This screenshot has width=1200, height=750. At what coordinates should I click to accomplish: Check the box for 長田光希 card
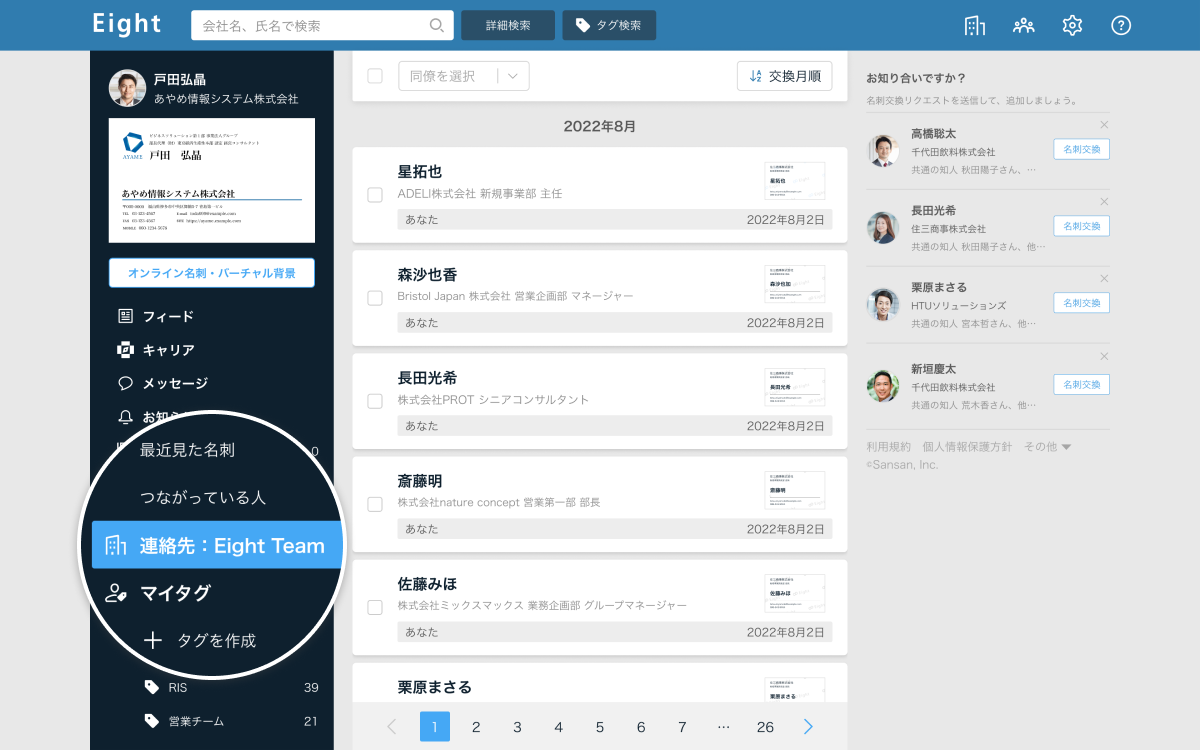click(x=375, y=401)
